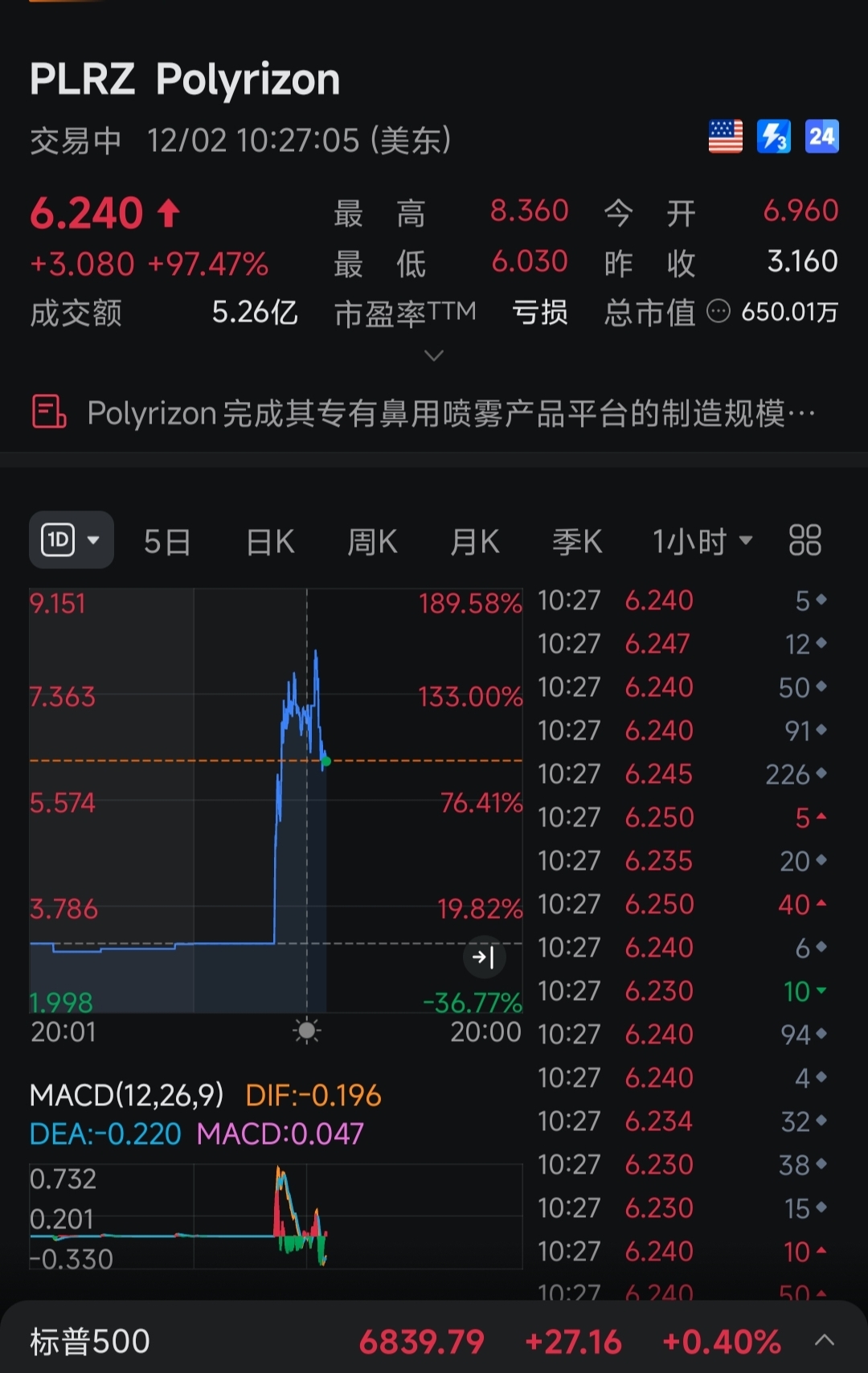Tap the 标普500 change +0.40%
Screen dimensions: 868x1373
tap(721, 1341)
